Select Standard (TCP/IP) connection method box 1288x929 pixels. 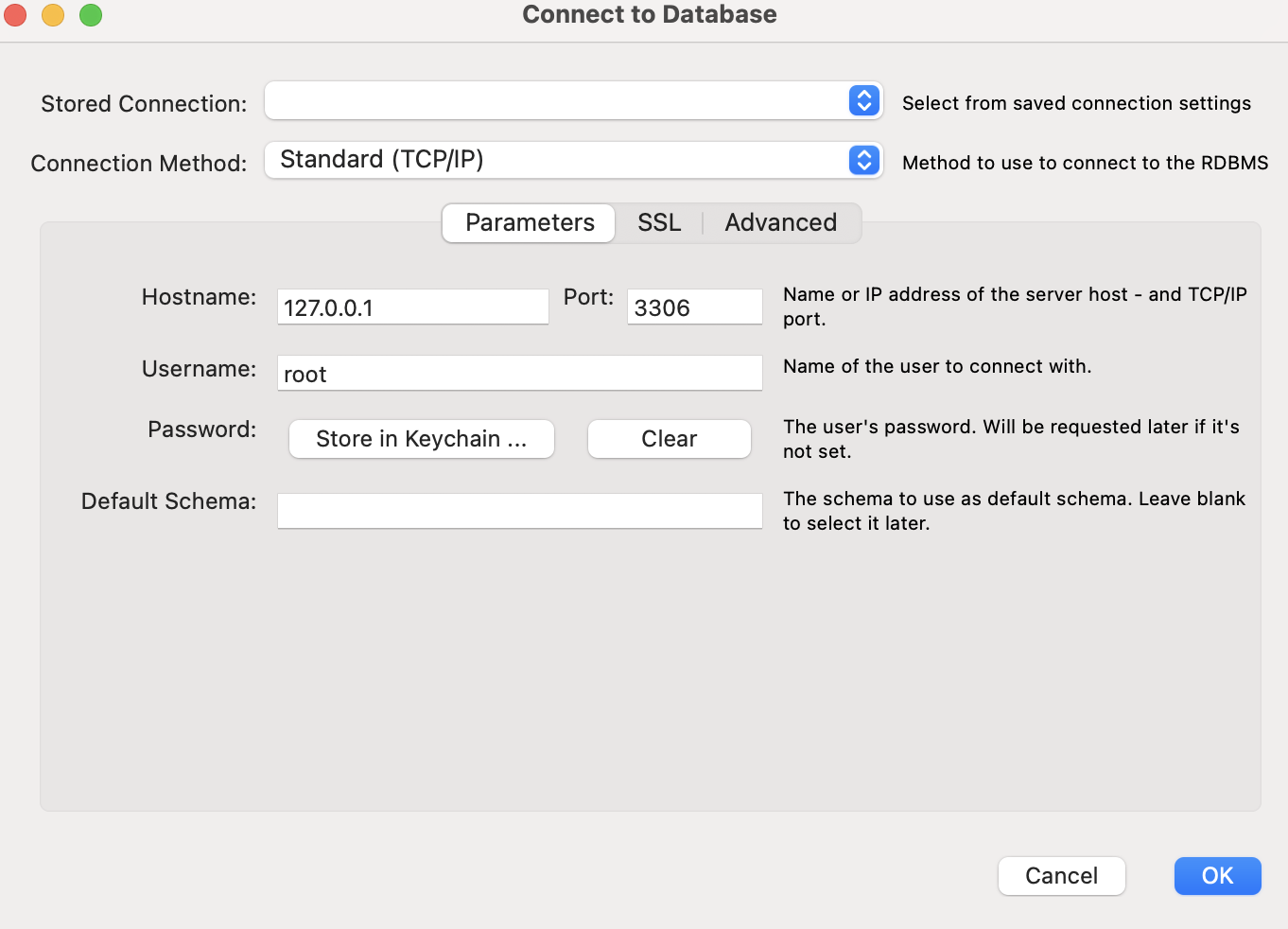click(x=573, y=160)
